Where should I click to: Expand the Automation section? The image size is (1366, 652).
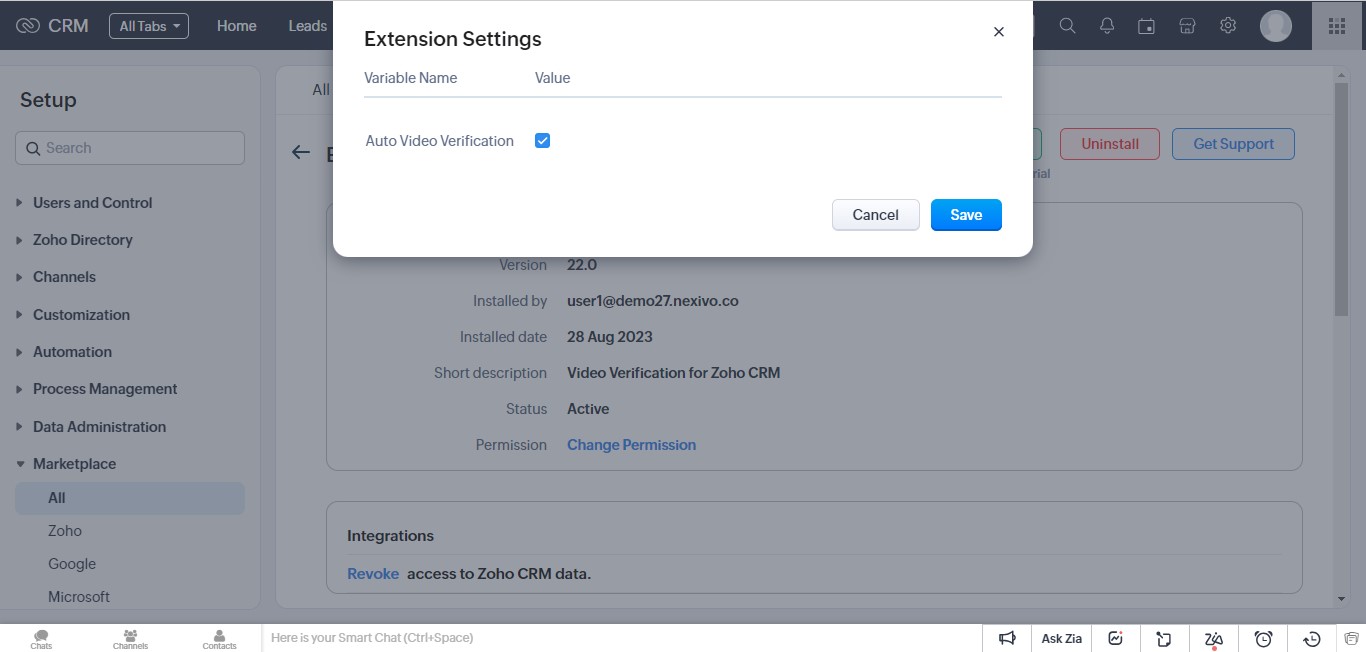pos(72,352)
